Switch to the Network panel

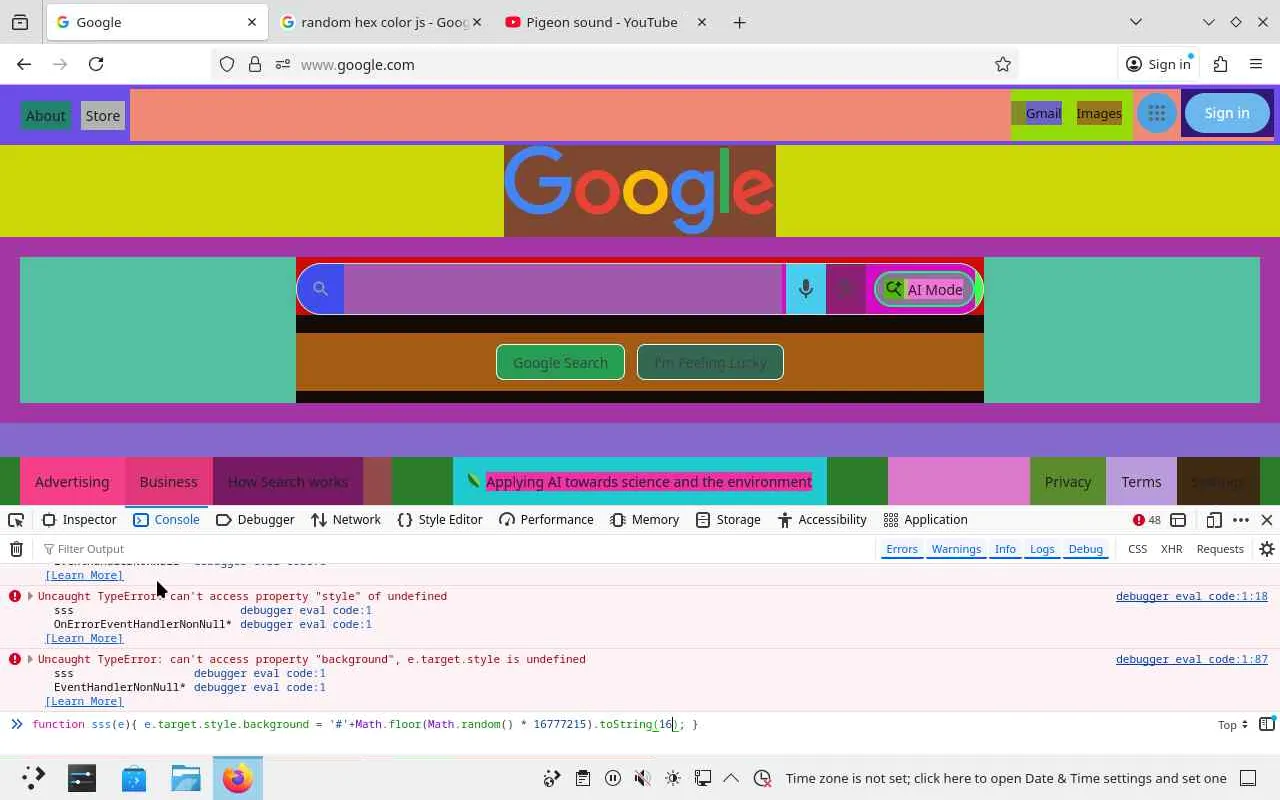346,520
